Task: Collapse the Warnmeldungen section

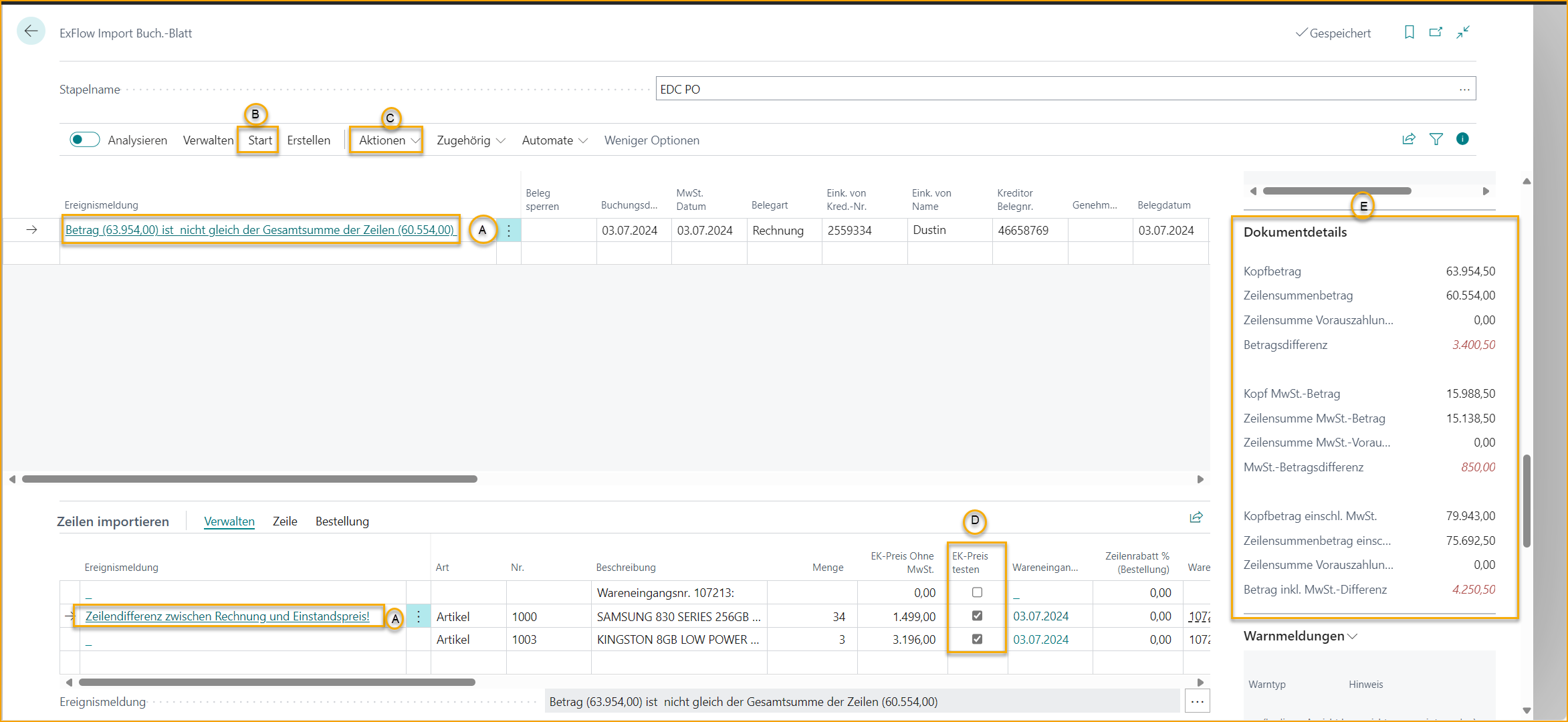Action: 1352,636
